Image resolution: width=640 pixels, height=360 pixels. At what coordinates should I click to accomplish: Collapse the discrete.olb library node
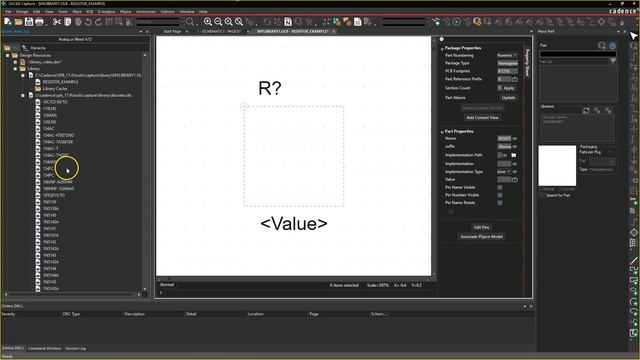point(23,96)
